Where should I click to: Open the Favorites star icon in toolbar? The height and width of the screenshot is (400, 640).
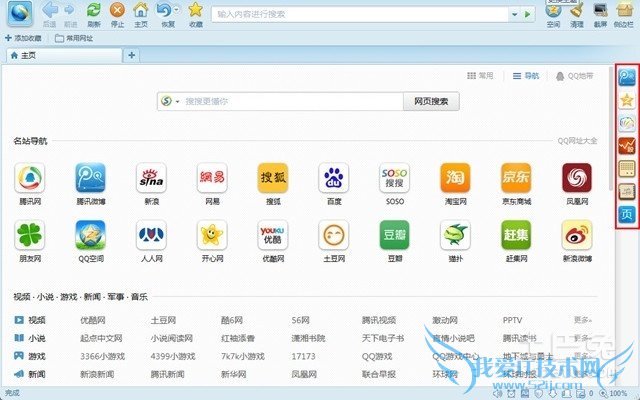pos(196,10)
